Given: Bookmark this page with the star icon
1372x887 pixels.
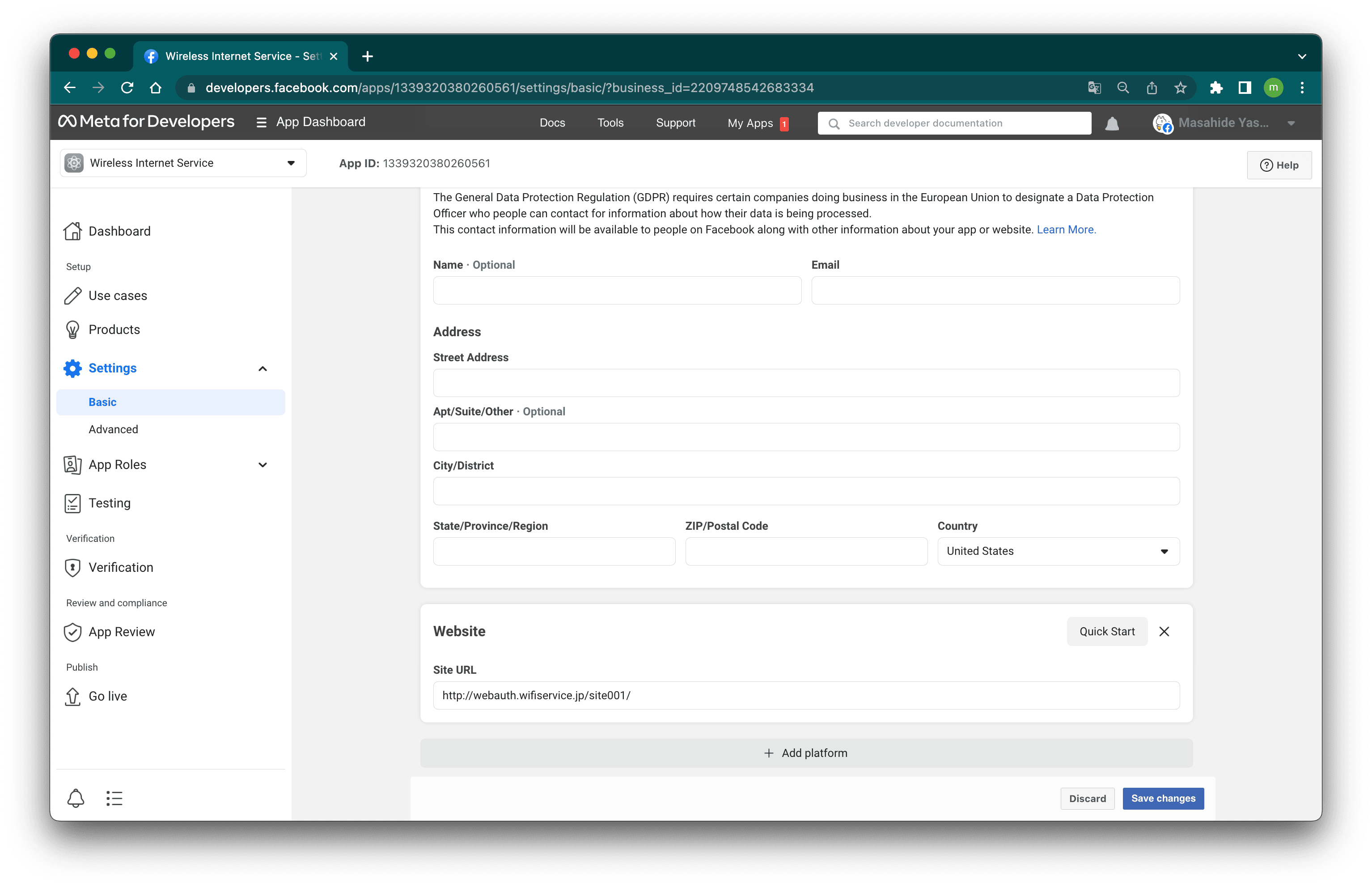Looking at the screenshot, I should click(1180, 88).
